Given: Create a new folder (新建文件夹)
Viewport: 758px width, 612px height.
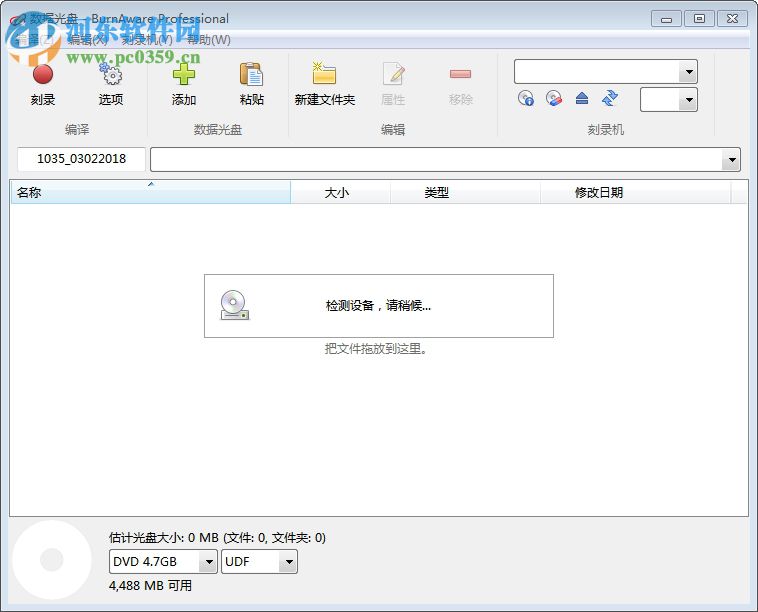Looking at the screenshot, I should [324, 85].
